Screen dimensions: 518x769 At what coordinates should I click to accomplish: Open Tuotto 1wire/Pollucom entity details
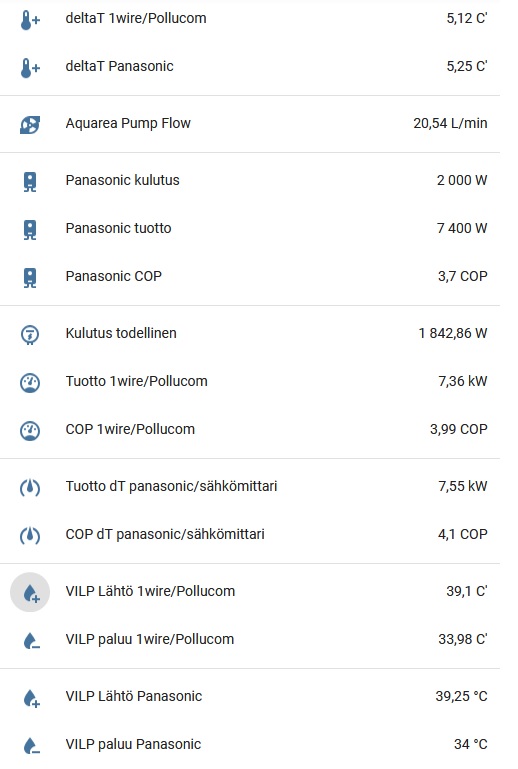click(250, 382)
